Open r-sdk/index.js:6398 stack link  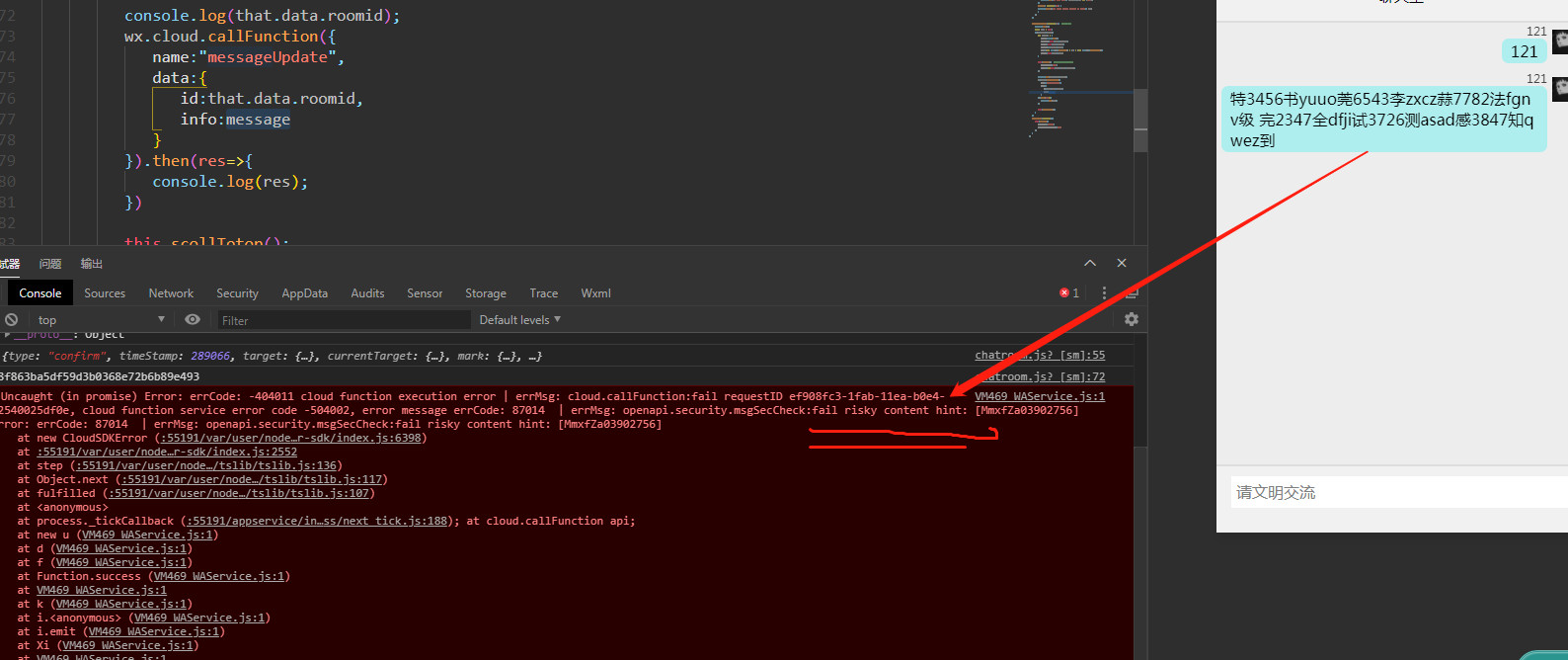coord(291,438)
